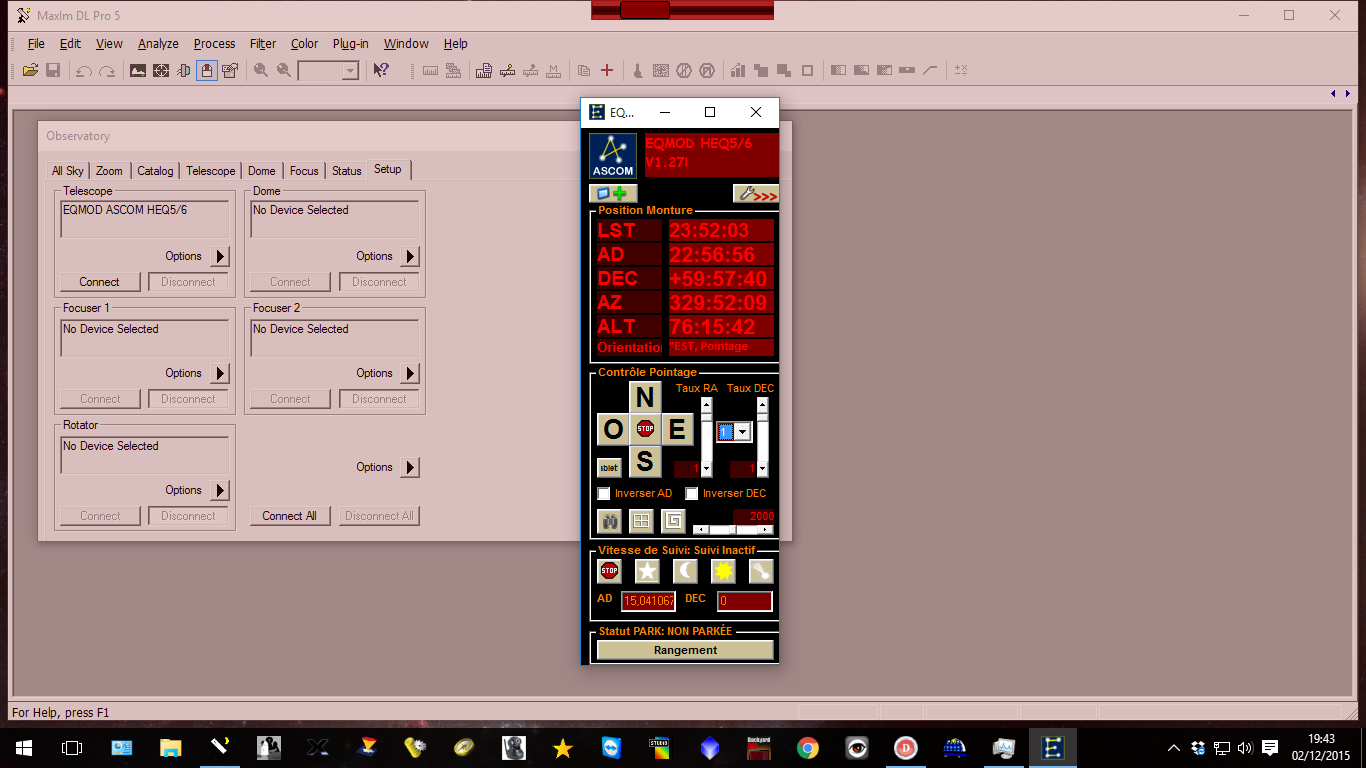Start sidereal tracking with the star button

pyautogui.click(x=647, y=571)
